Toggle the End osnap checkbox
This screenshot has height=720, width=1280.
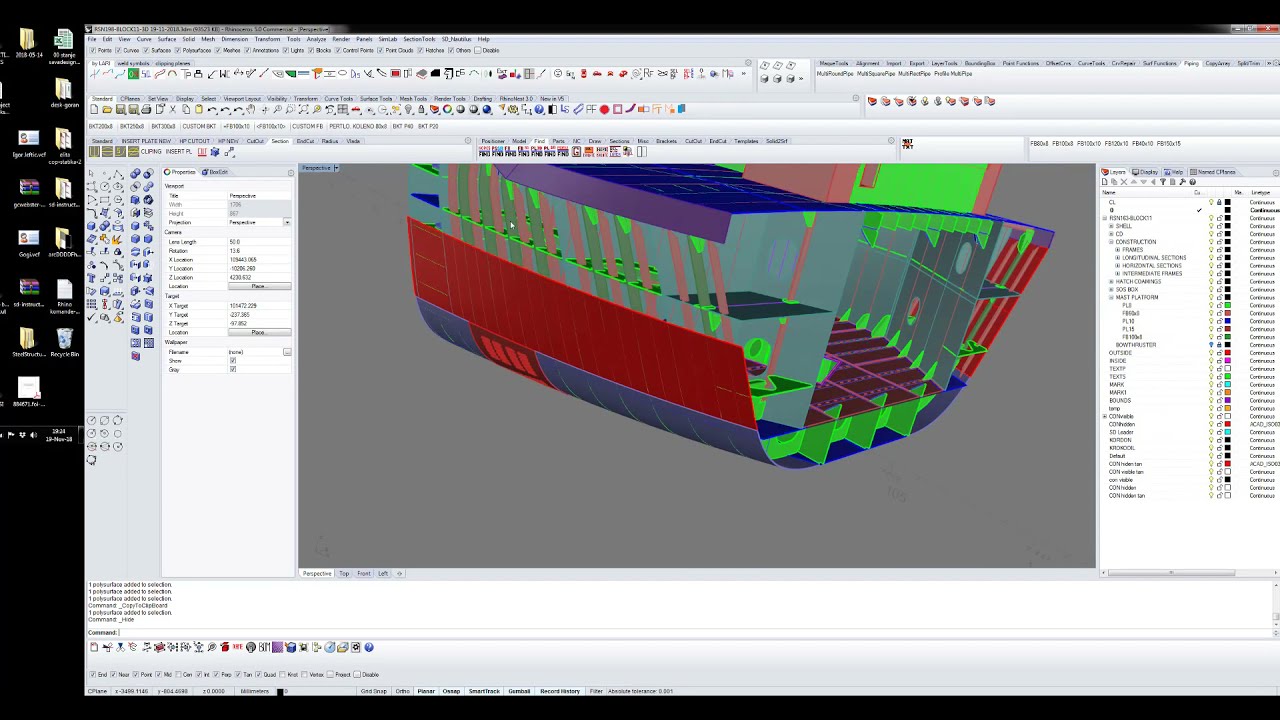pyautogui.click(x=92, y=674)
